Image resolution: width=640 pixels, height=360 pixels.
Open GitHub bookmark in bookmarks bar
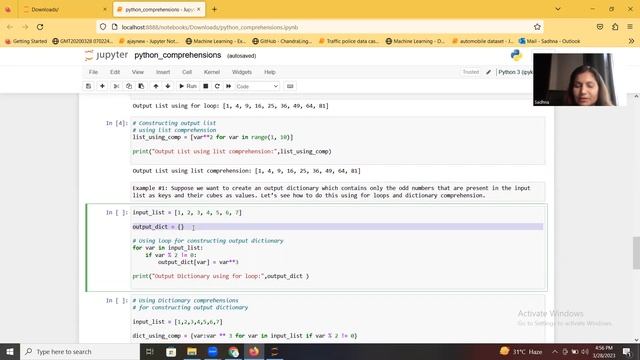point(282,41)
